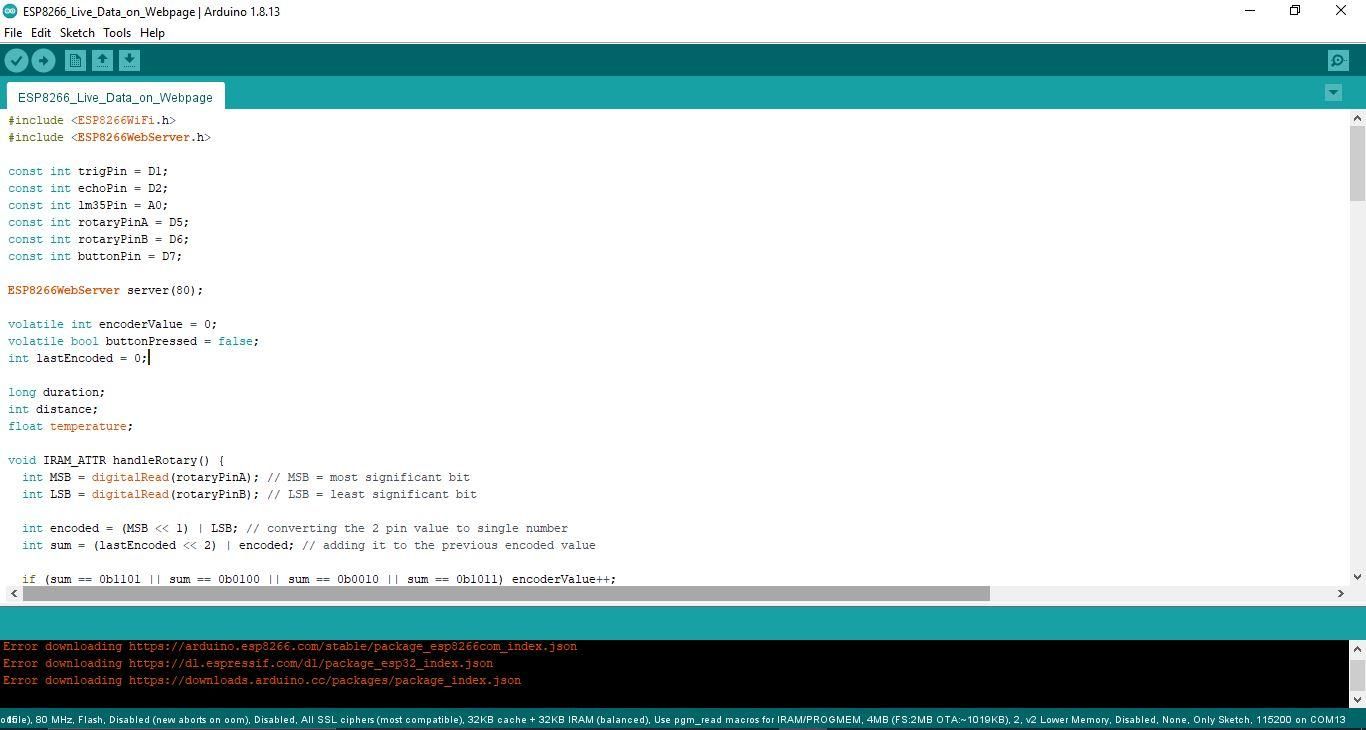Click the buttonPin = D7 declaration
Viewport: 1366px width, 730px height.
tap(95, 256)
